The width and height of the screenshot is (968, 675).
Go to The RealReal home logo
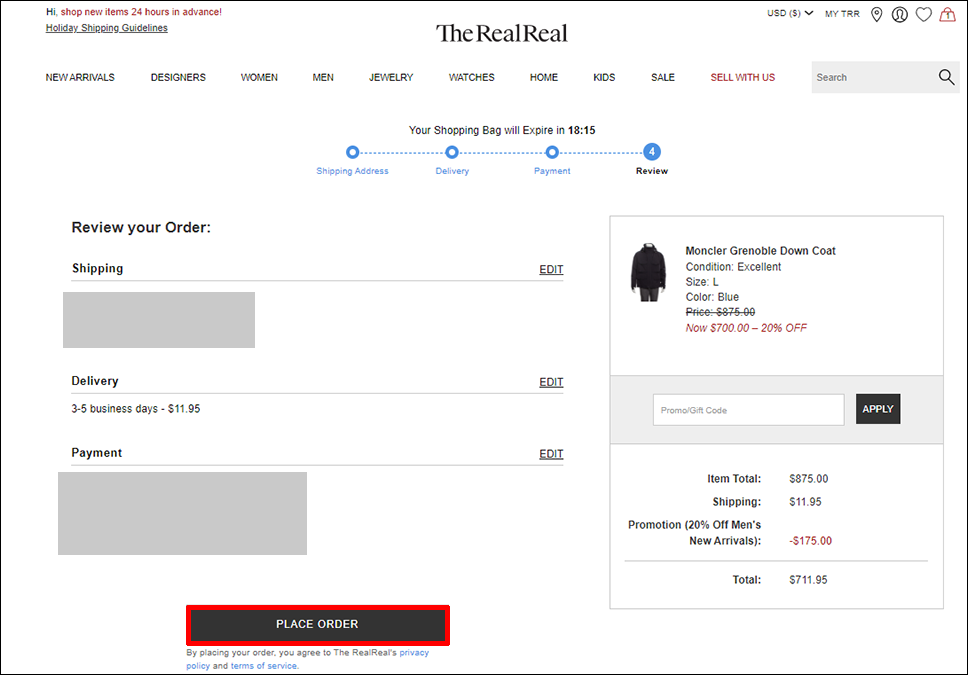[501, 33]
